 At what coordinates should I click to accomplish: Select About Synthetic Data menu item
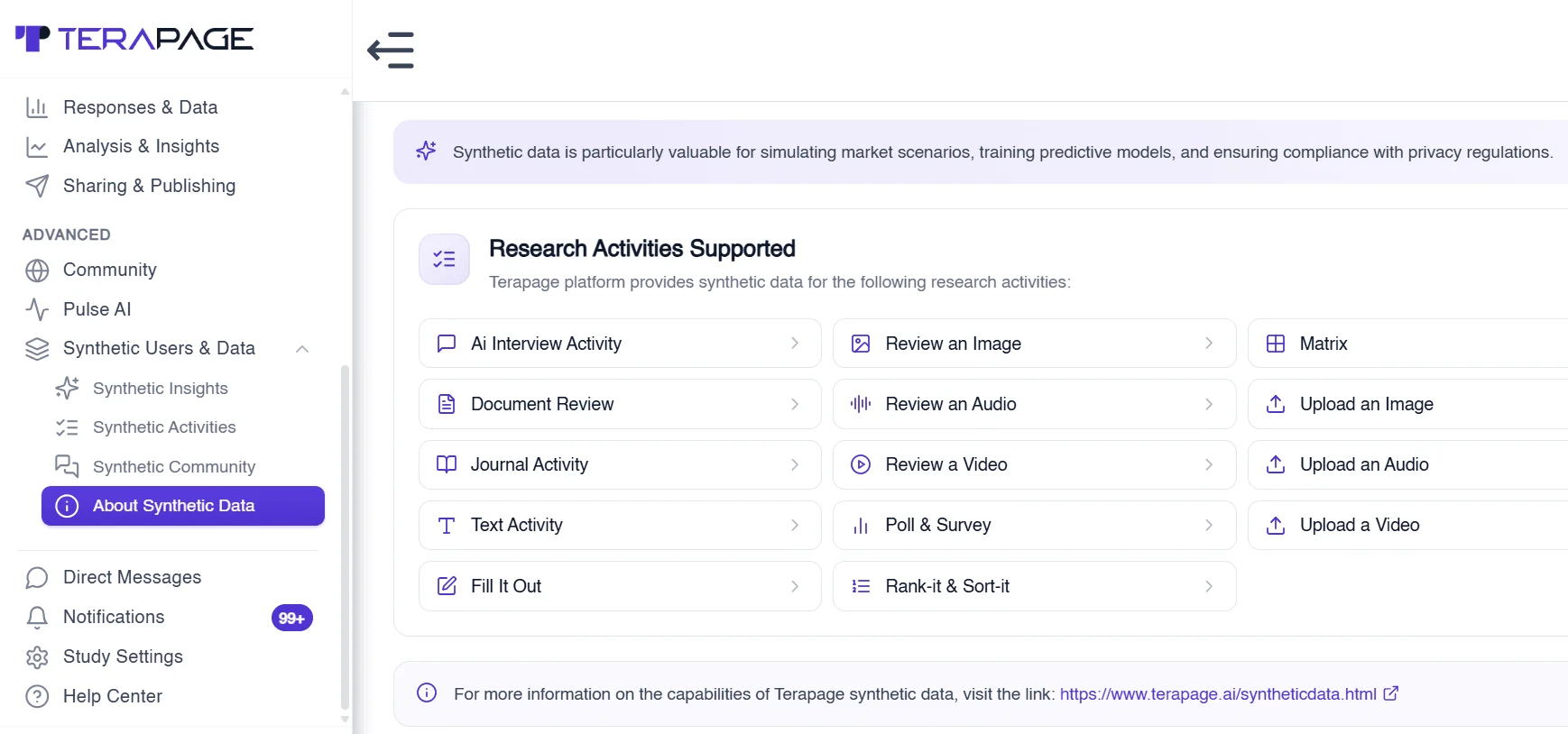pyautogui.click(x=183, y=506)
